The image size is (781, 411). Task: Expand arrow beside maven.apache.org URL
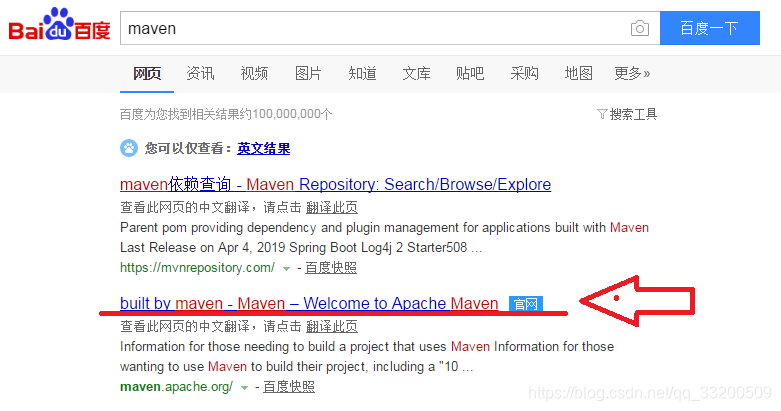coord(244,388)
